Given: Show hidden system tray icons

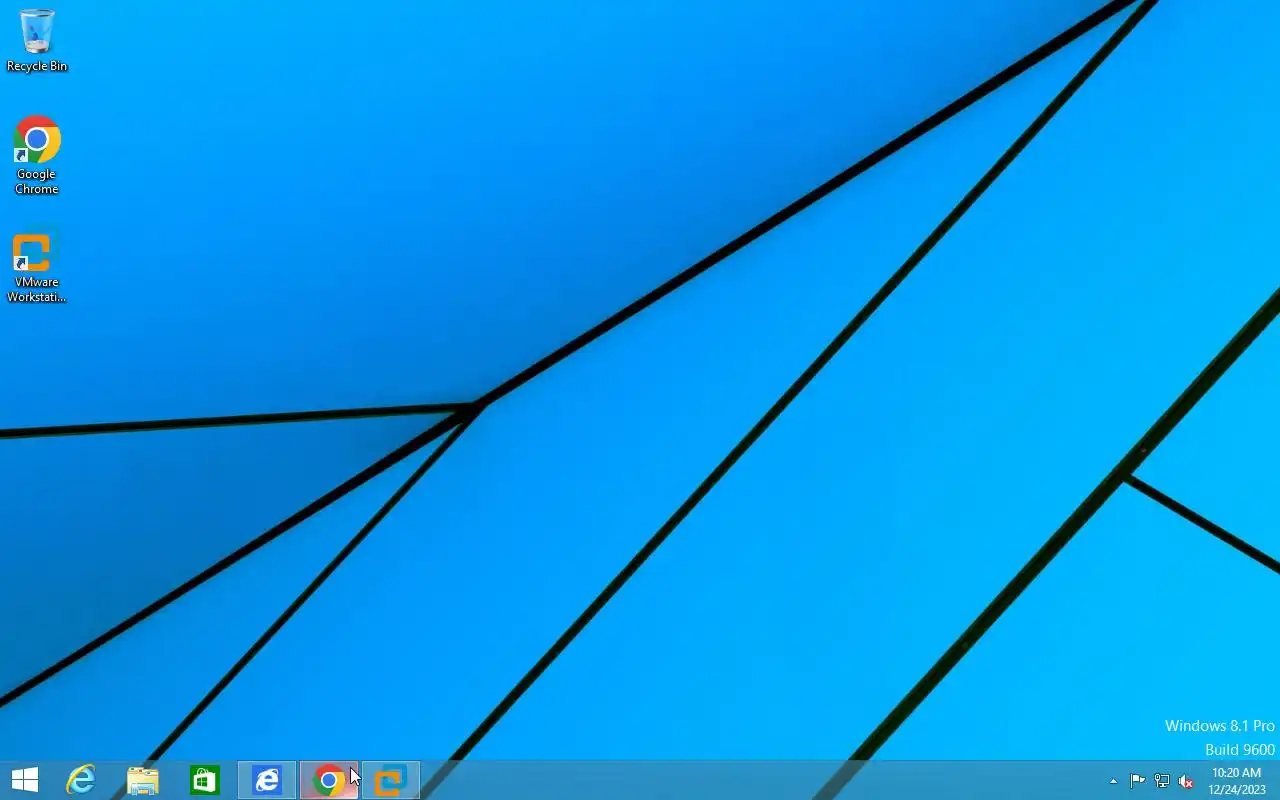Looking at the screenshot, I should (x=1114, y=781).
